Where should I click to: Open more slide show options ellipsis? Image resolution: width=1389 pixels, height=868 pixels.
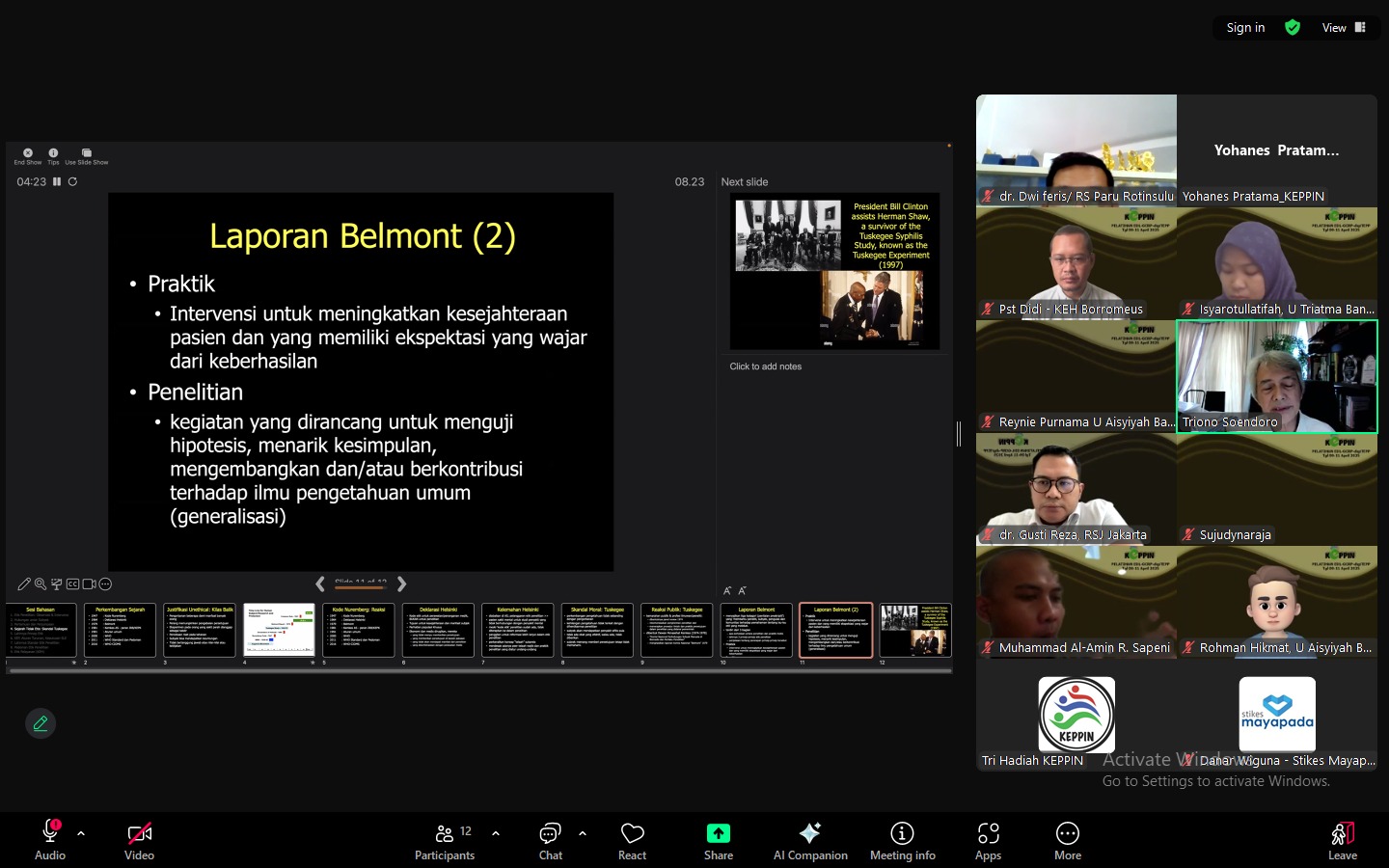point(106,583)
